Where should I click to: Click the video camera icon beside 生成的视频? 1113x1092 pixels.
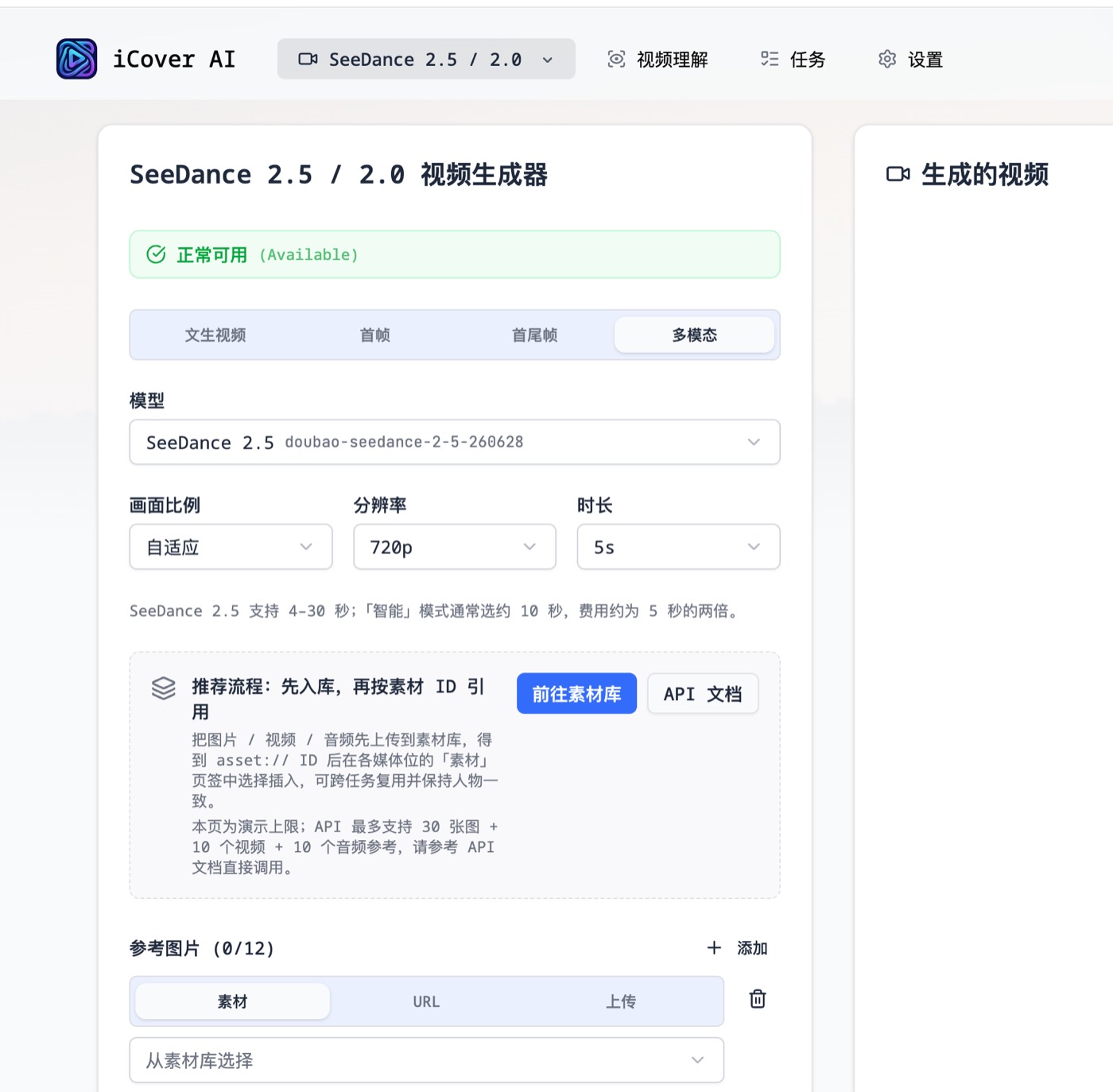[x=898, y=174]
